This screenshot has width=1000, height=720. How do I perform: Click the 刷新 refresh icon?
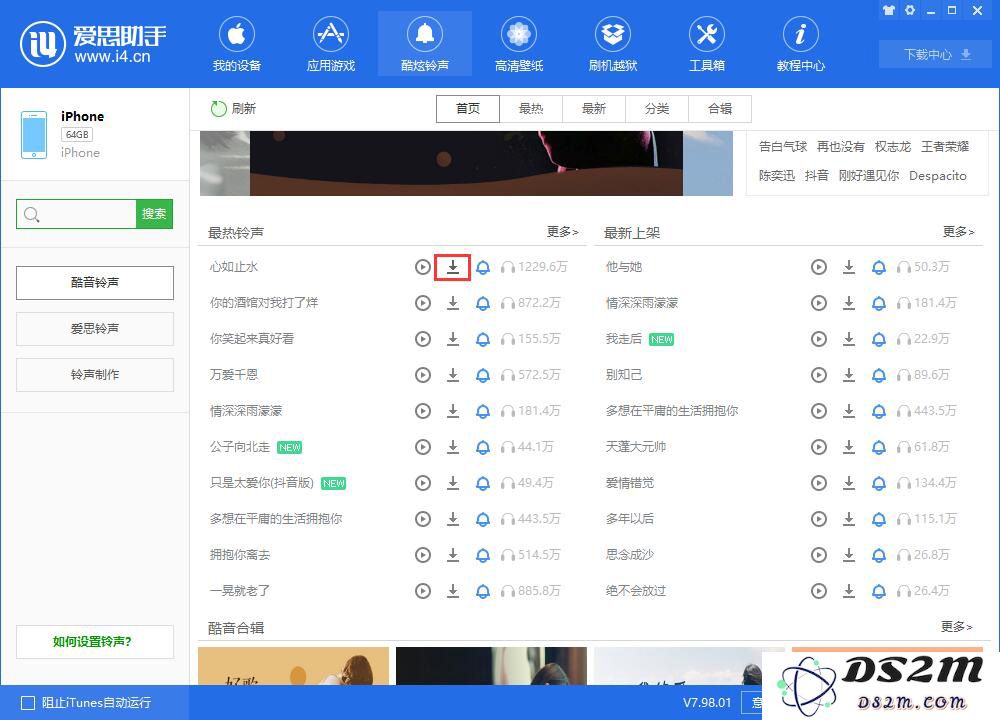click(x=219, y=108)
